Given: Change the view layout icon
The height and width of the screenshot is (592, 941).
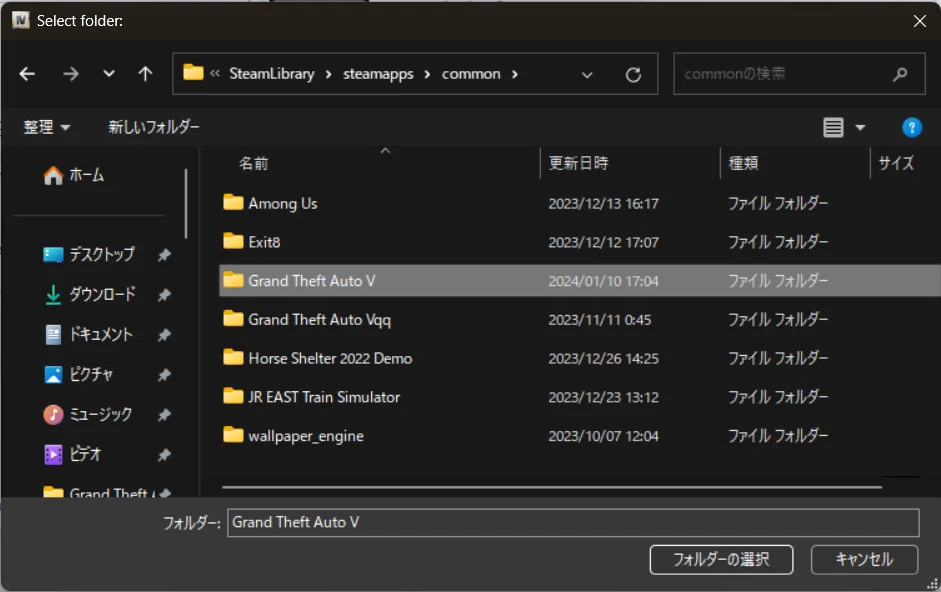Looking at the screenshot, I should pyautogui.click(x=833, y=127).
